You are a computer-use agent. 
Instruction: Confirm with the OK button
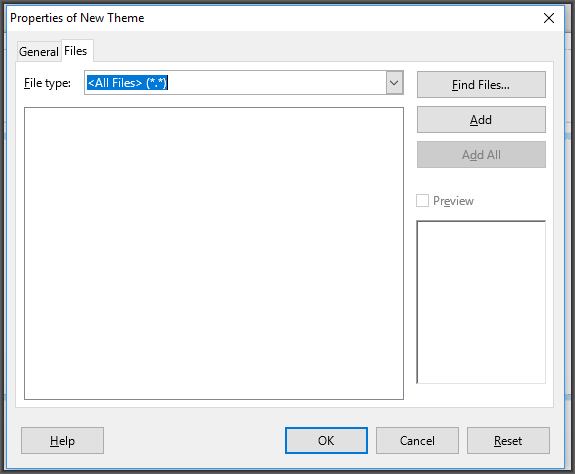[x=326, y=440]
